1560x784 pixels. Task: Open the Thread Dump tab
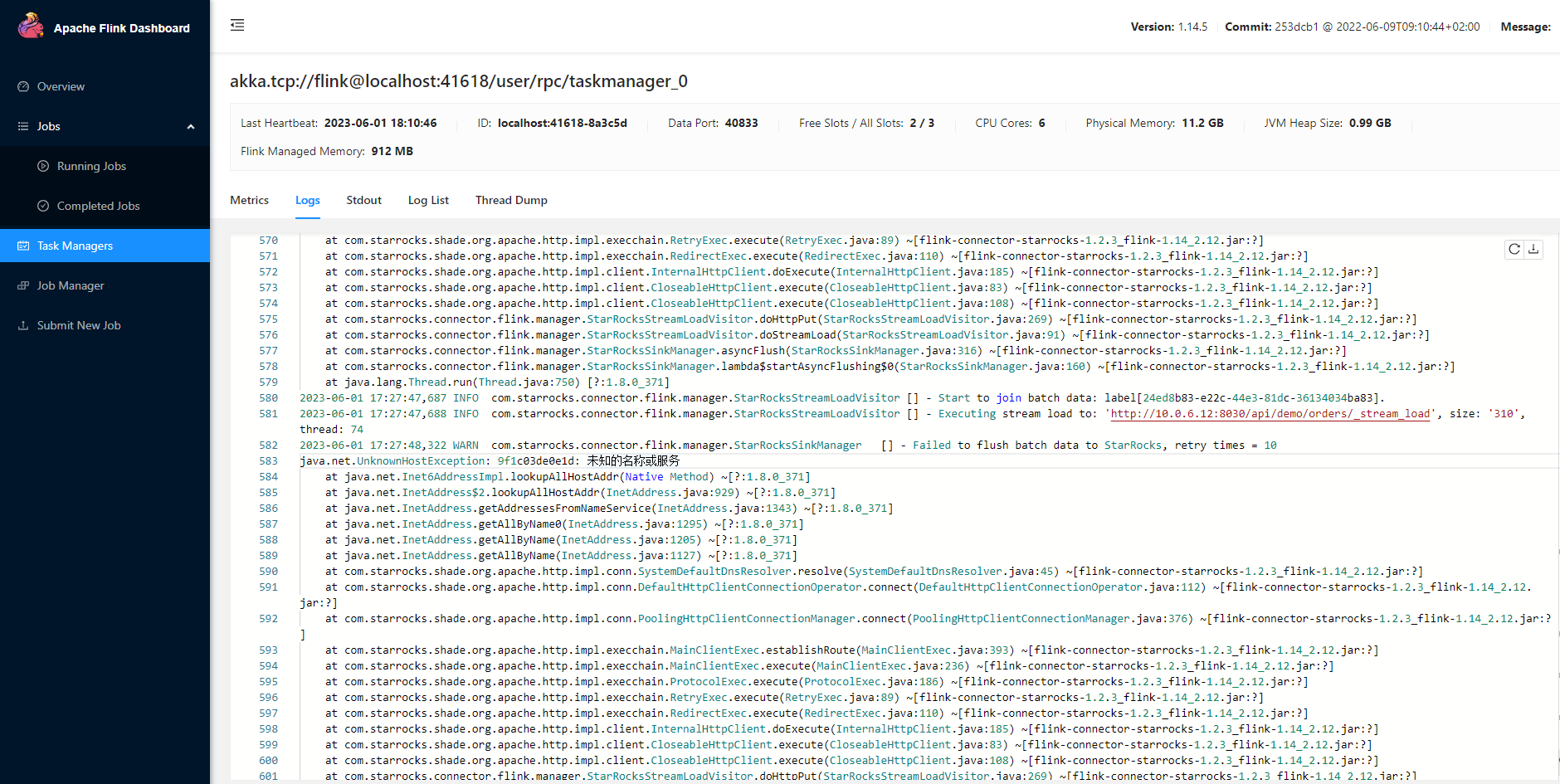point(511,200)
